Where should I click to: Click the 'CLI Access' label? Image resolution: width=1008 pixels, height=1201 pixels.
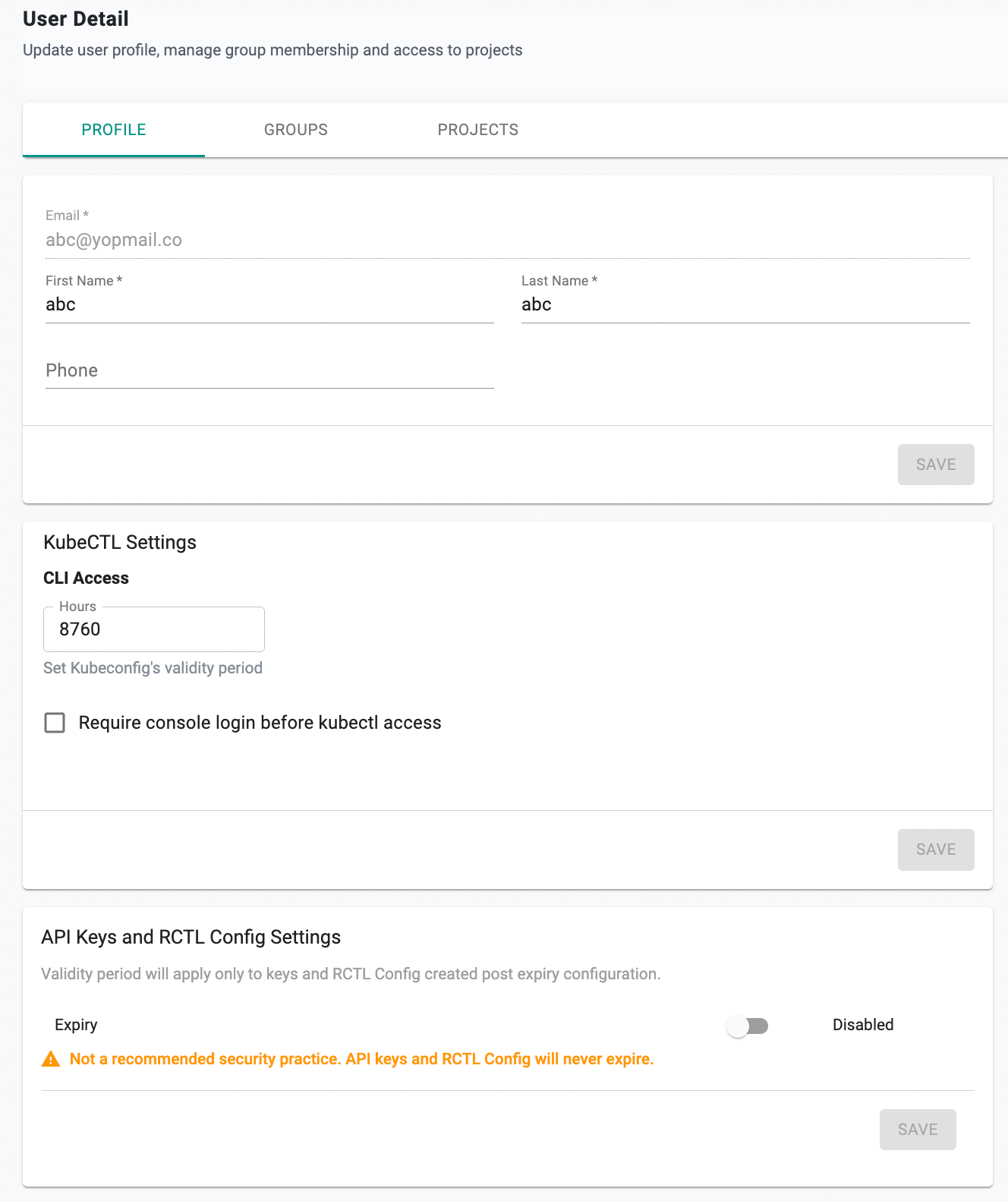86,578
